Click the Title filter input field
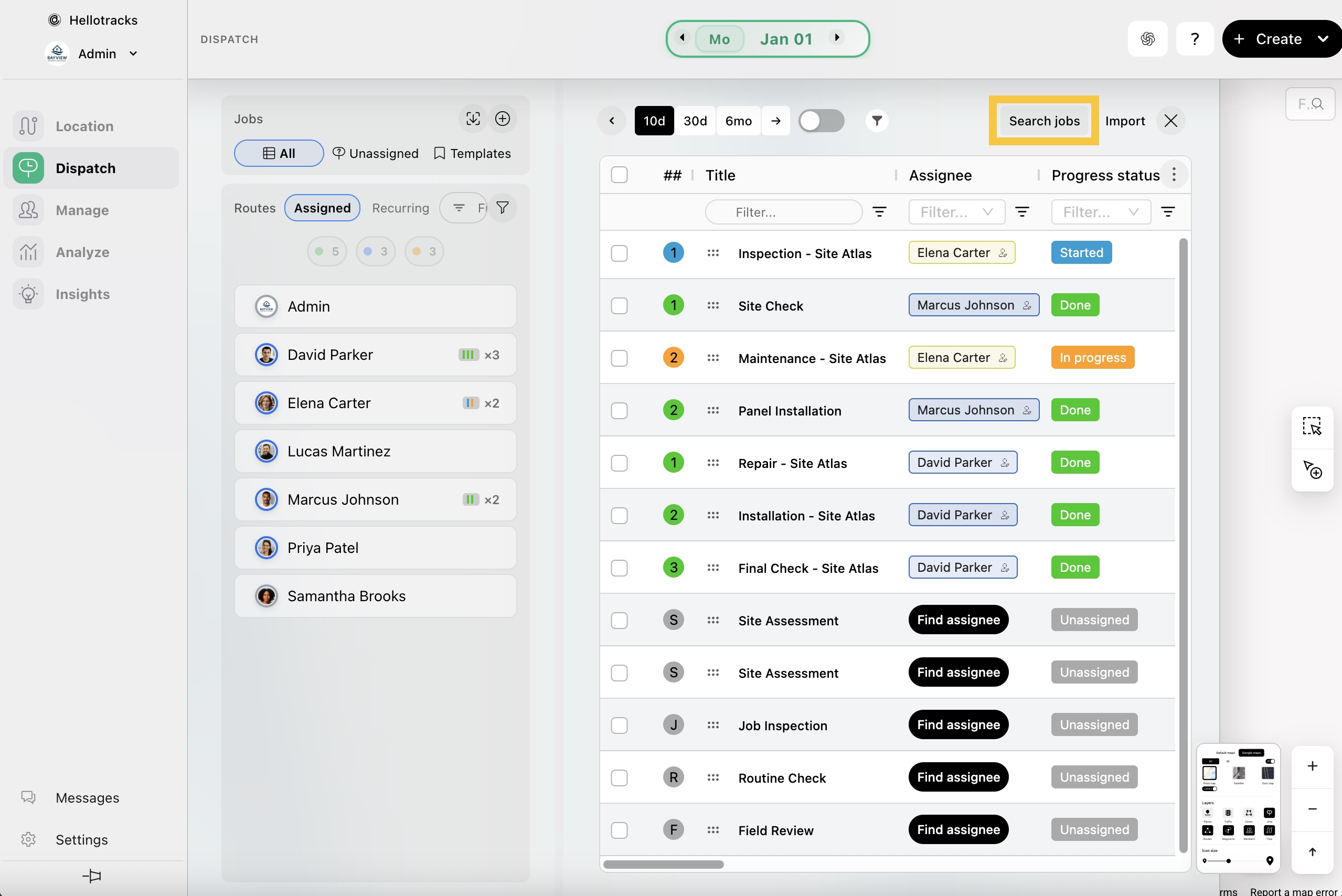Image resolution: width=1342 pixels, height=896 pixels. click(783, 212)
